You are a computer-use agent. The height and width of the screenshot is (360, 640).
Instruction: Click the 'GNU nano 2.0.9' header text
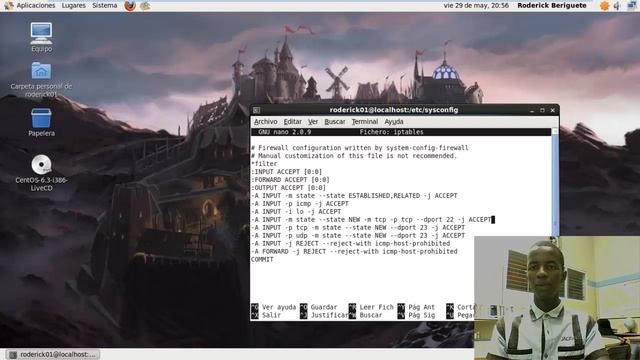click(284, 132)
